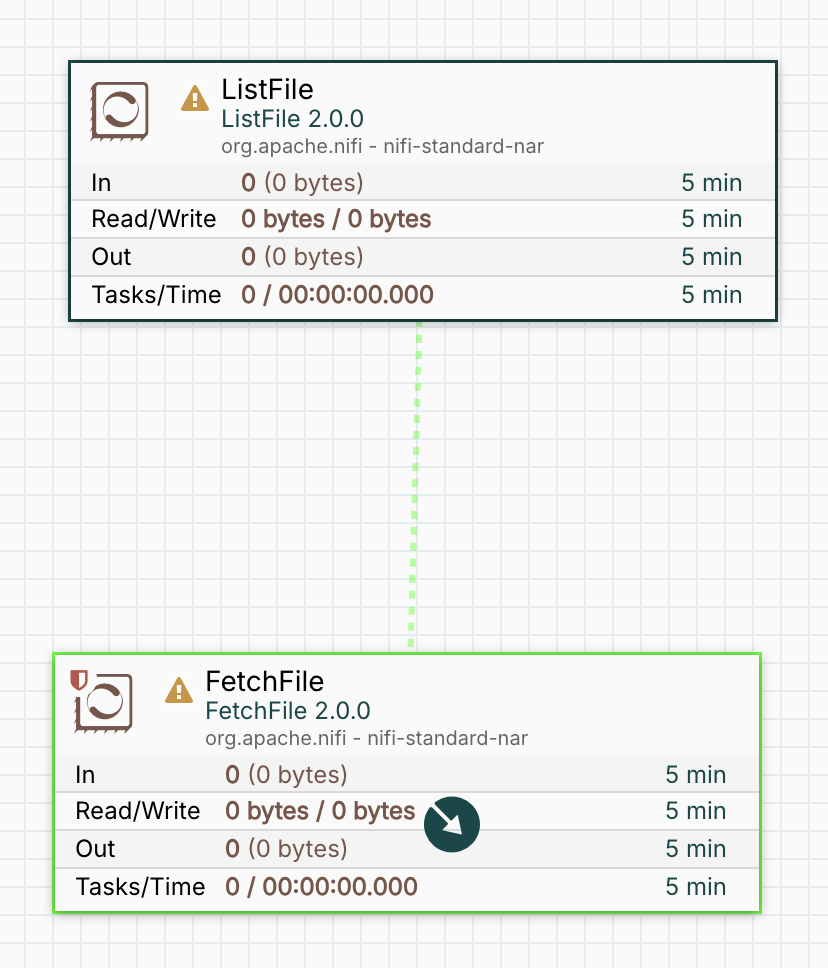Click the FetchFile warning triangle icon

pyautogui.click(x=178, y=690)
